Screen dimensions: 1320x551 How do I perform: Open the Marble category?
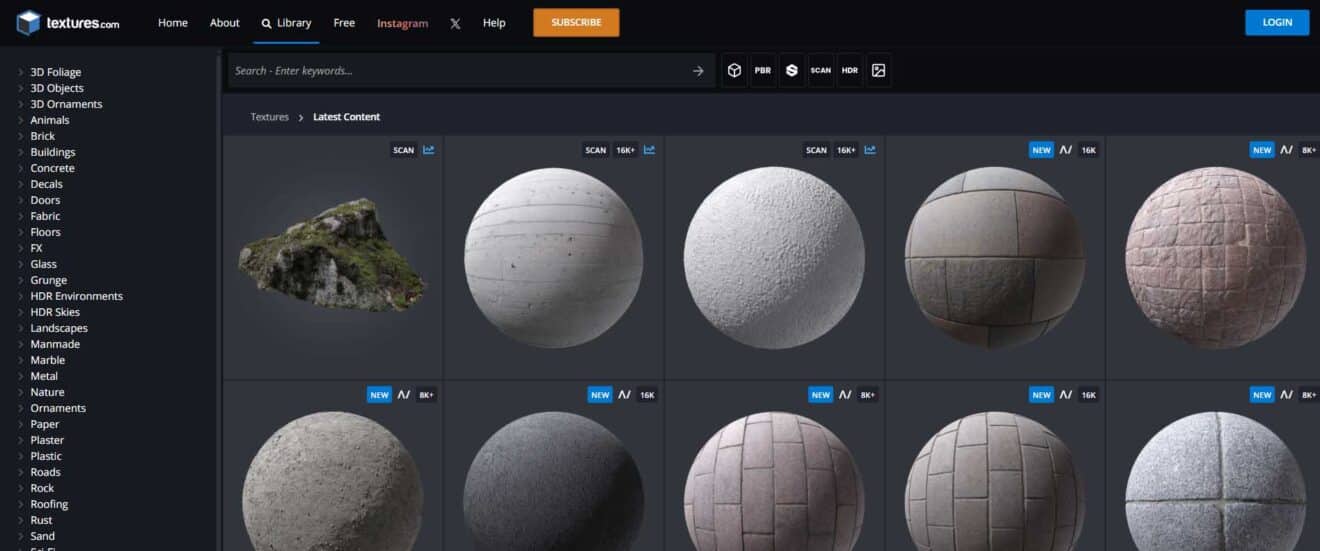[x=47, y=360]
